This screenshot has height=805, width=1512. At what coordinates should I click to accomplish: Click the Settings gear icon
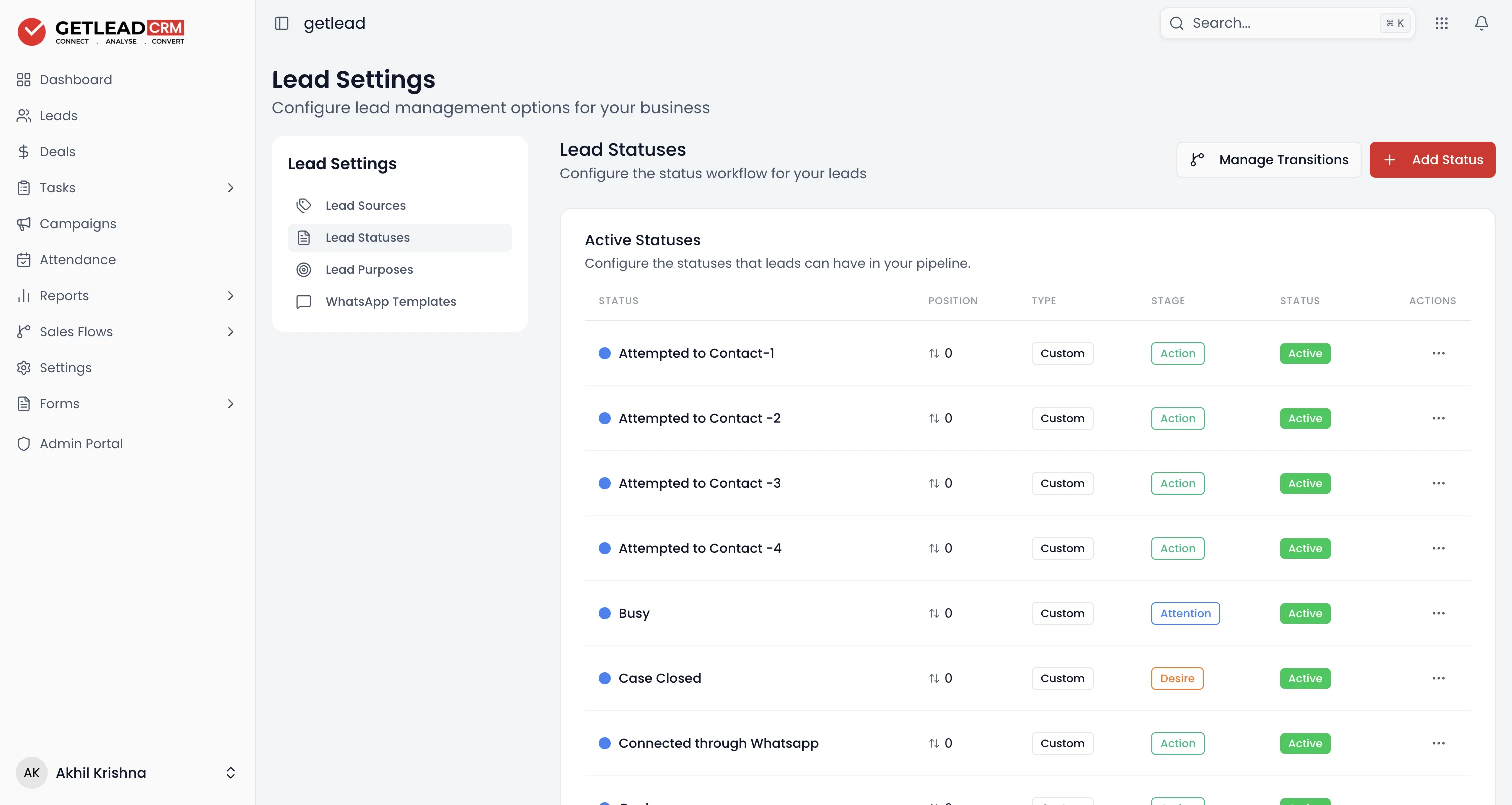[x=24, y=368]
